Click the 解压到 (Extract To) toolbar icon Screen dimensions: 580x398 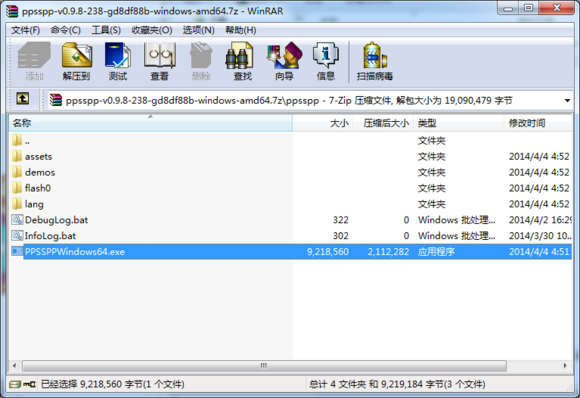pyautogui.click(x=77, y=61)
